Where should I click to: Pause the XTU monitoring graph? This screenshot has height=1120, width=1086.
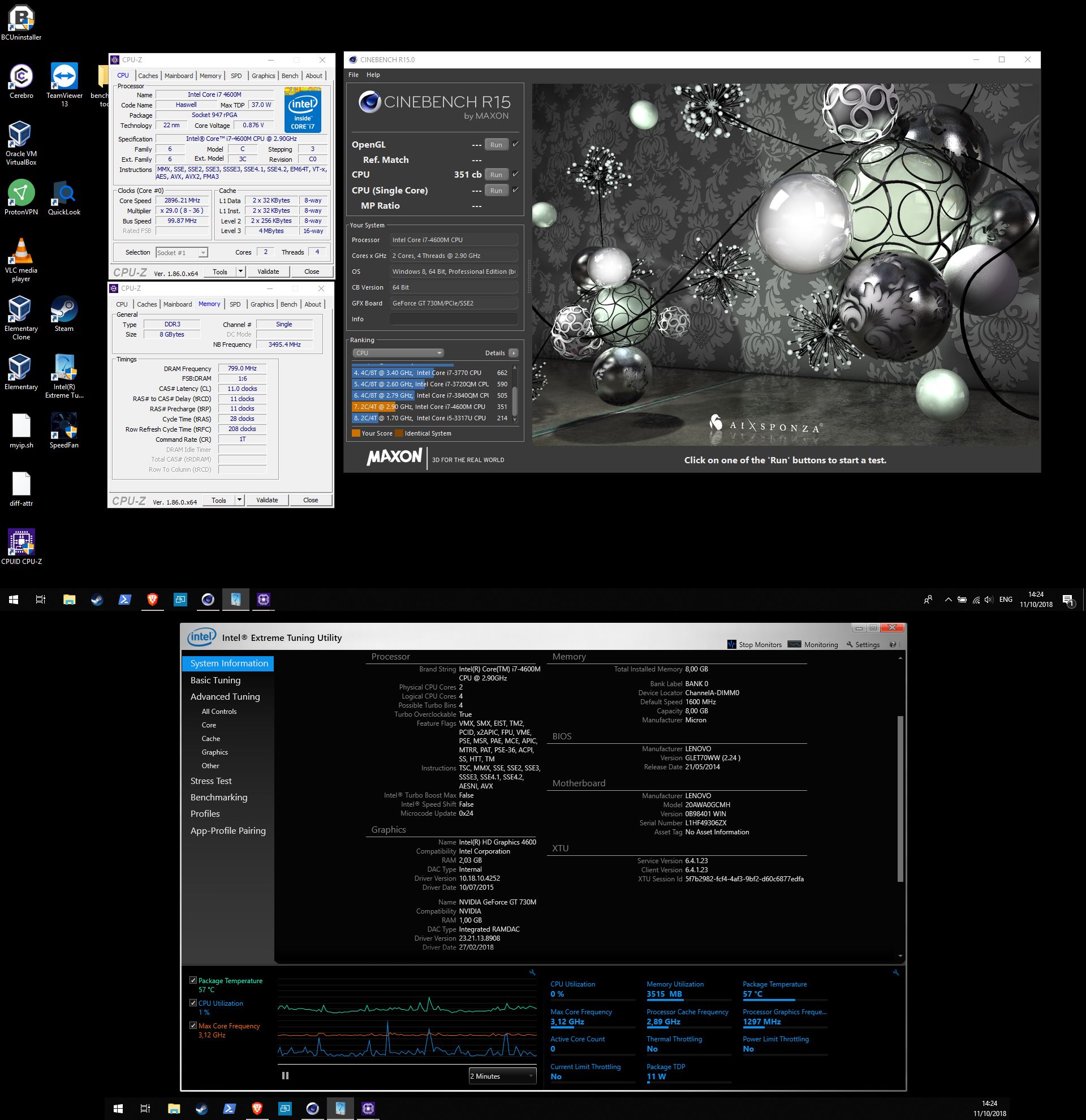(x=285, y=1075)
